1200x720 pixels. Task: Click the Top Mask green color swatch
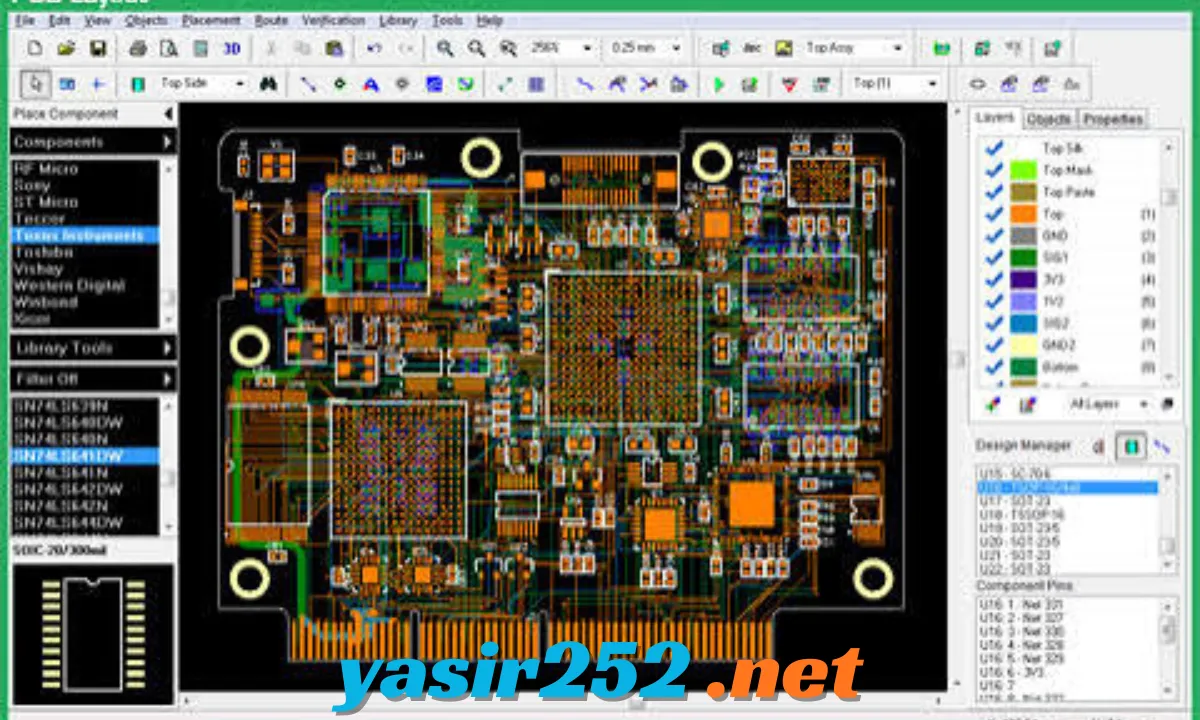click(1023, 170)
